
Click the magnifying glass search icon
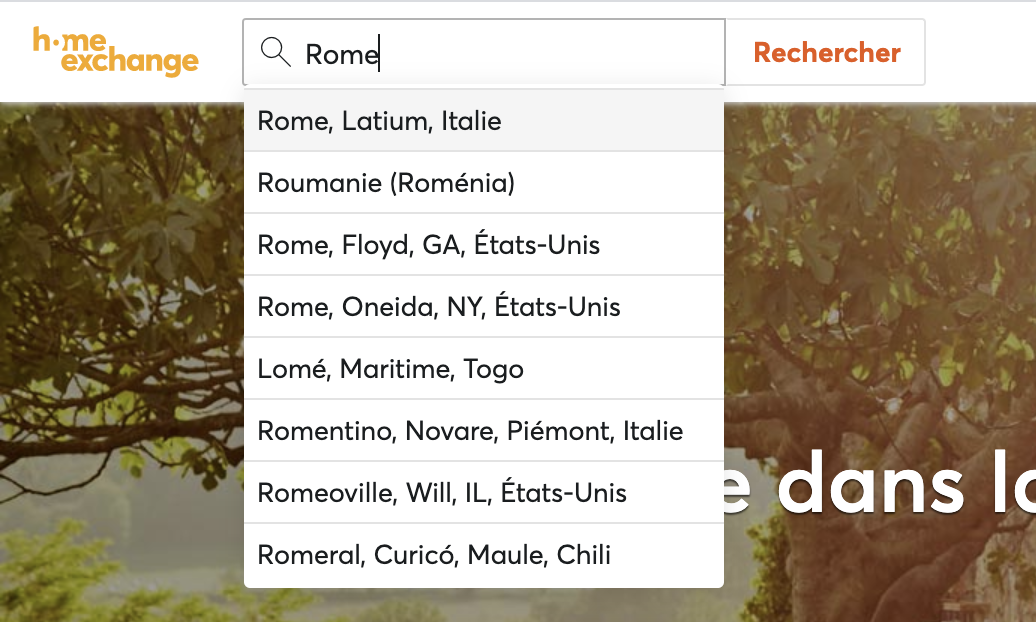pos(275,52)
